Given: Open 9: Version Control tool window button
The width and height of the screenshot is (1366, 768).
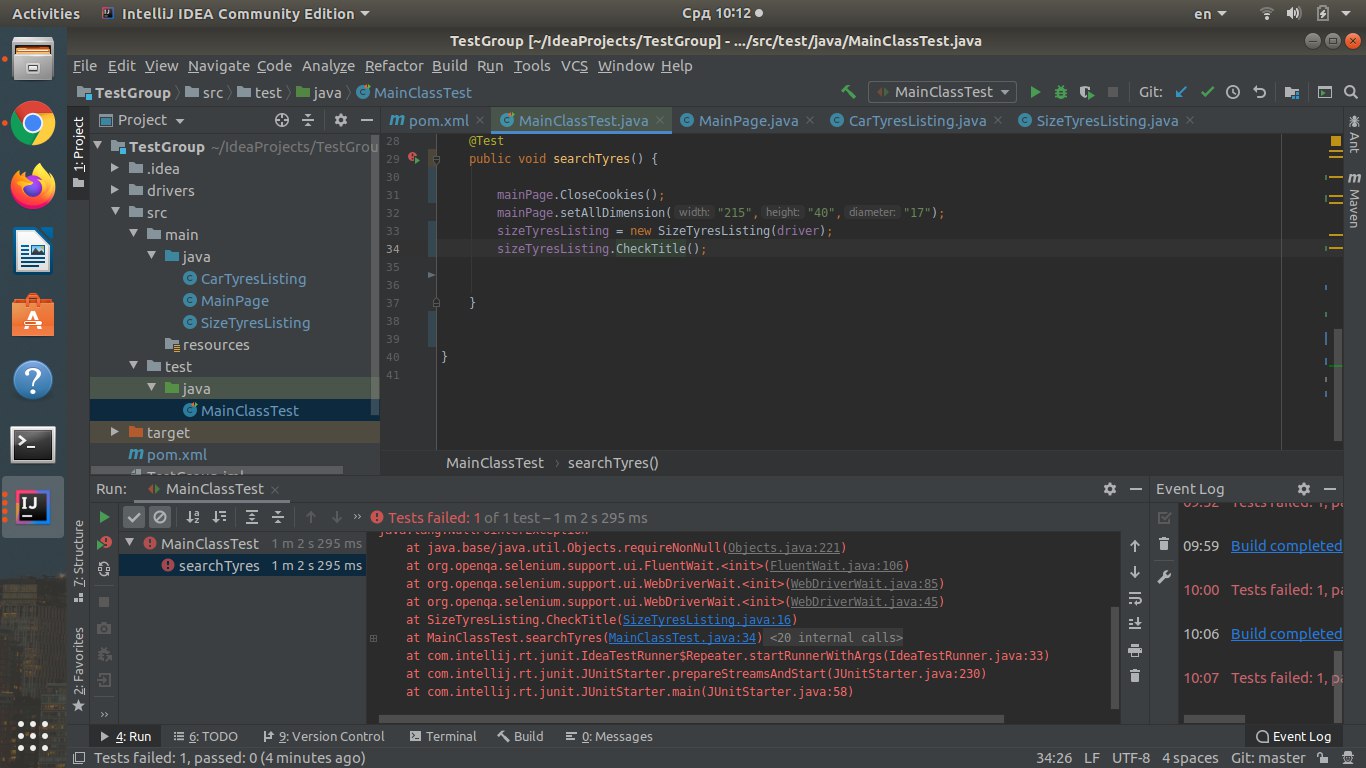Looking at the screenshot, I should (322, 736).
